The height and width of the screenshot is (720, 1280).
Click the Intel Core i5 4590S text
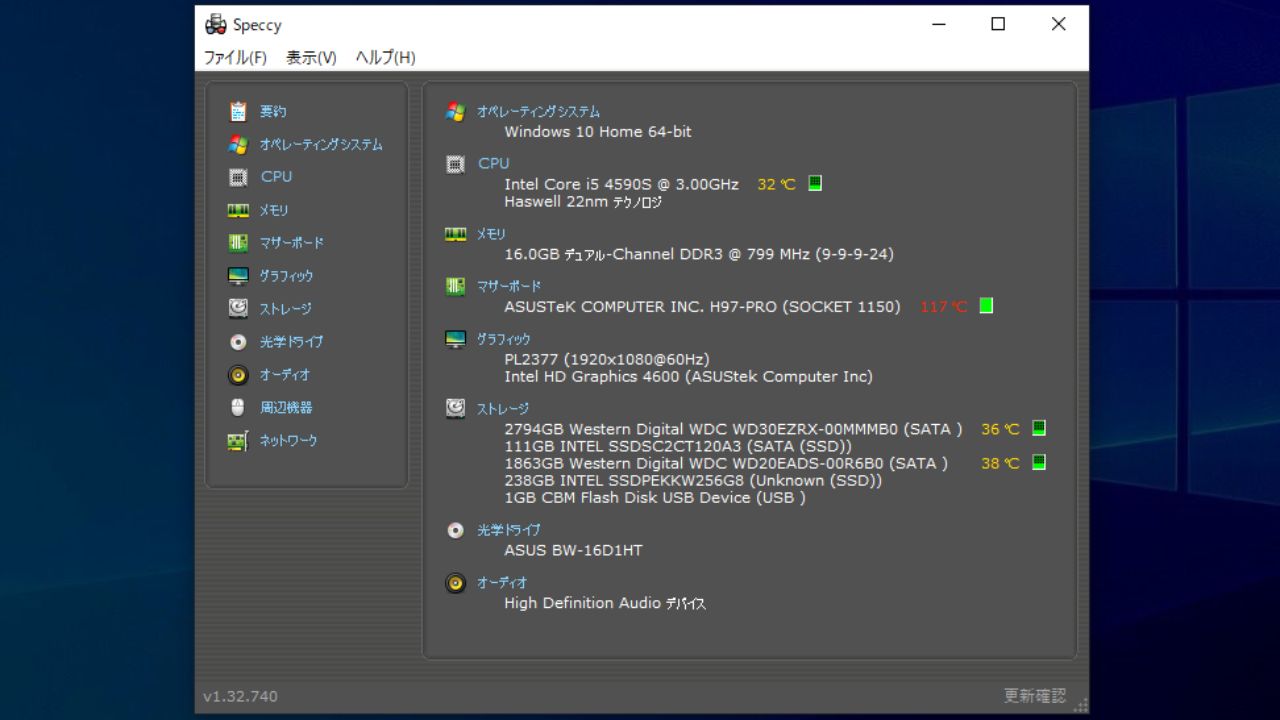(621, 184)
